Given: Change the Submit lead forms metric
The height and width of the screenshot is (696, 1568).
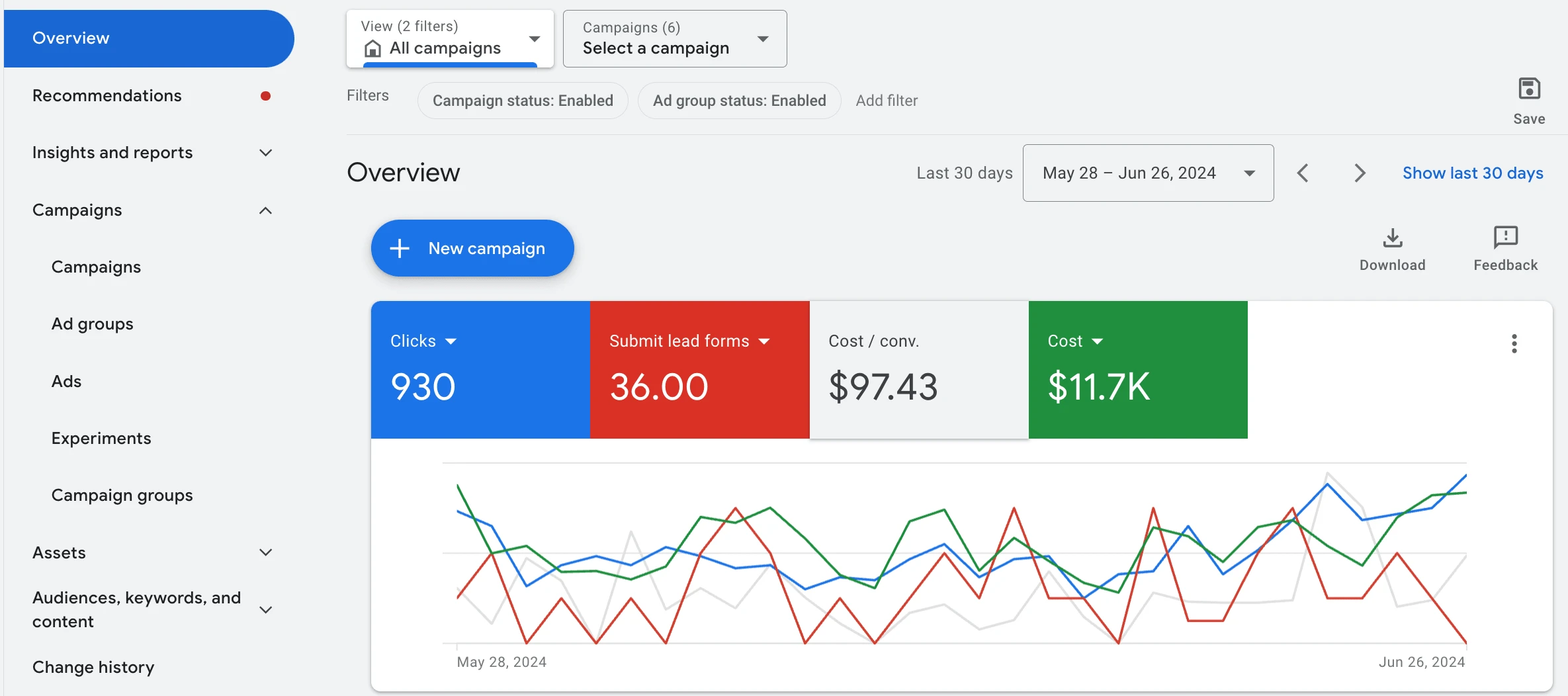Looking at the screenshot, I should 689,341.
